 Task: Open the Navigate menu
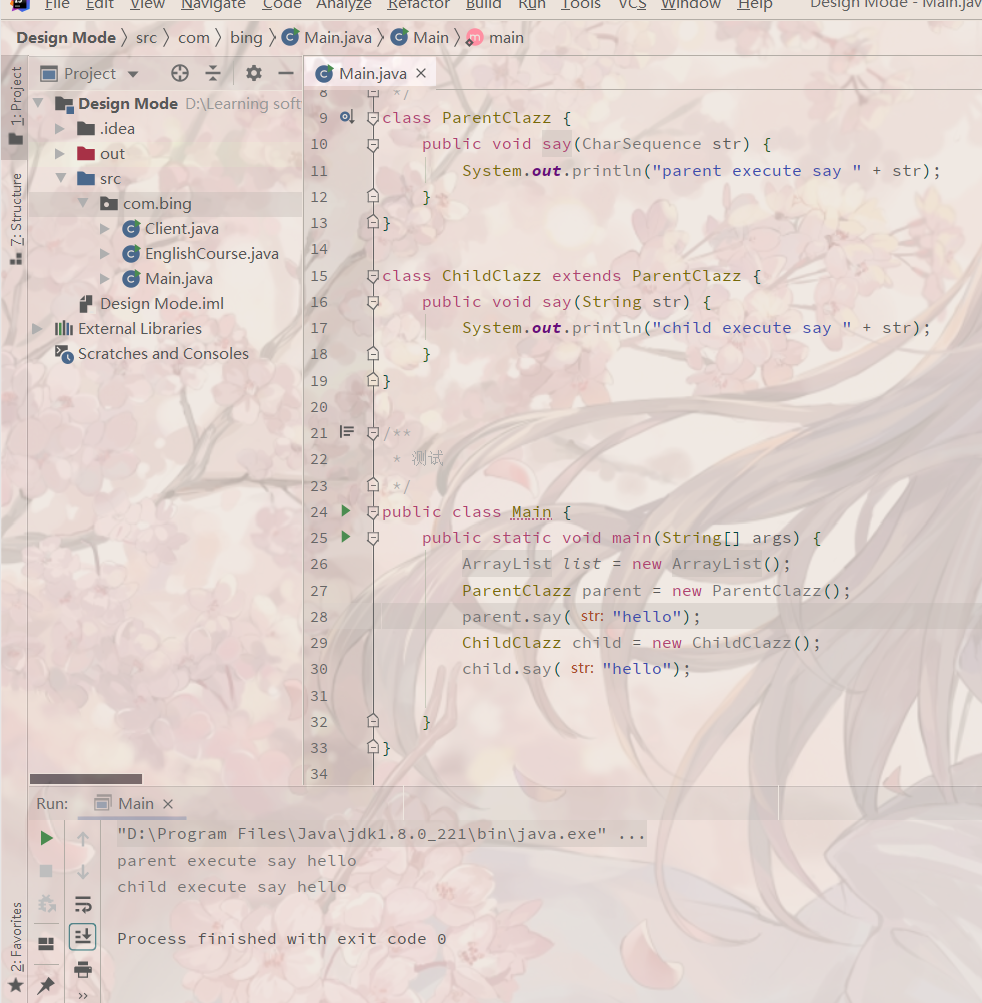(213, 5)
